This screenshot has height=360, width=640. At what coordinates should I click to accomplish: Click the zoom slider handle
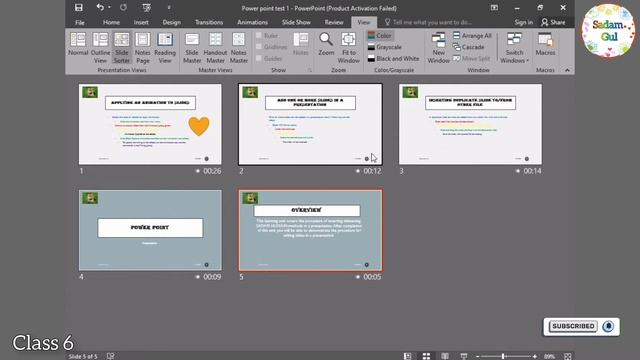(503, 356)
